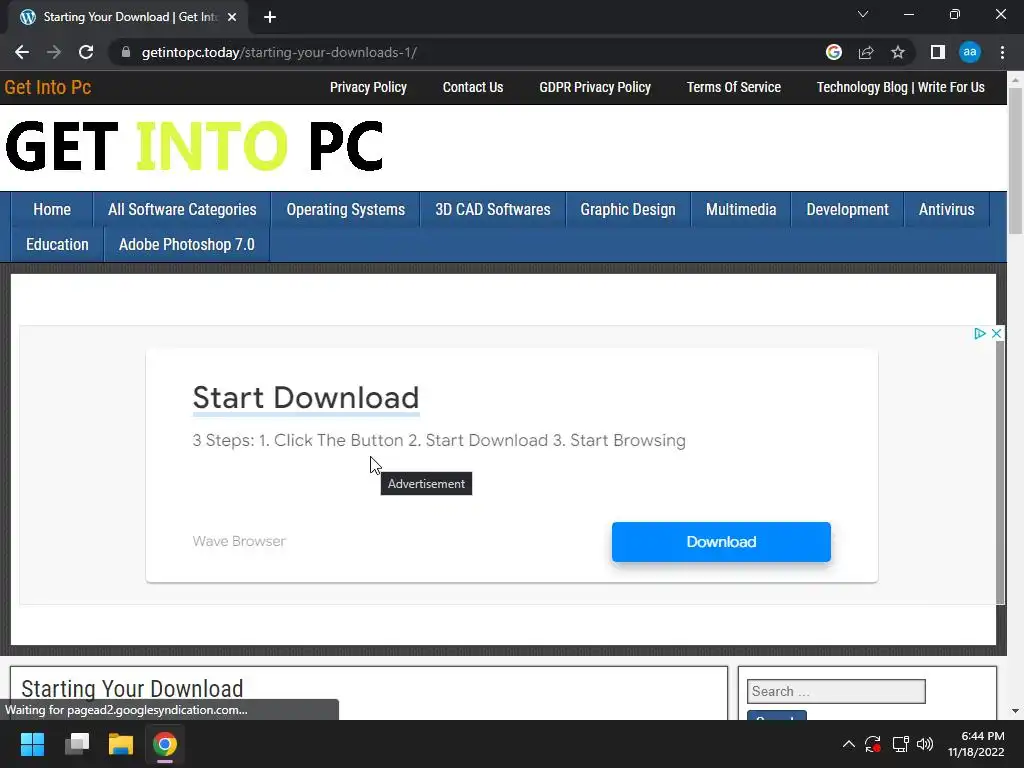Share this page icon
Image resolution: width=1024 pixels, height=768 pixels.
(x=866, y=52)
